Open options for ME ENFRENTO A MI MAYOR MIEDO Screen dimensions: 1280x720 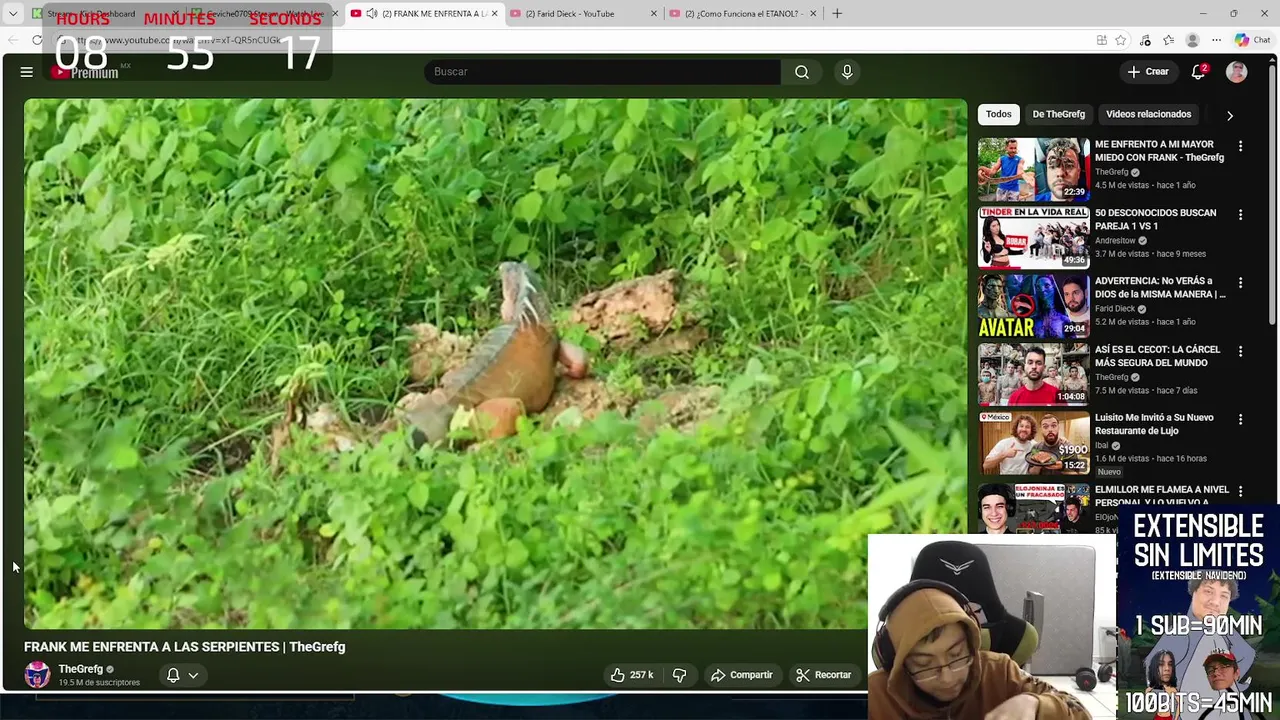coord(1240,146)
